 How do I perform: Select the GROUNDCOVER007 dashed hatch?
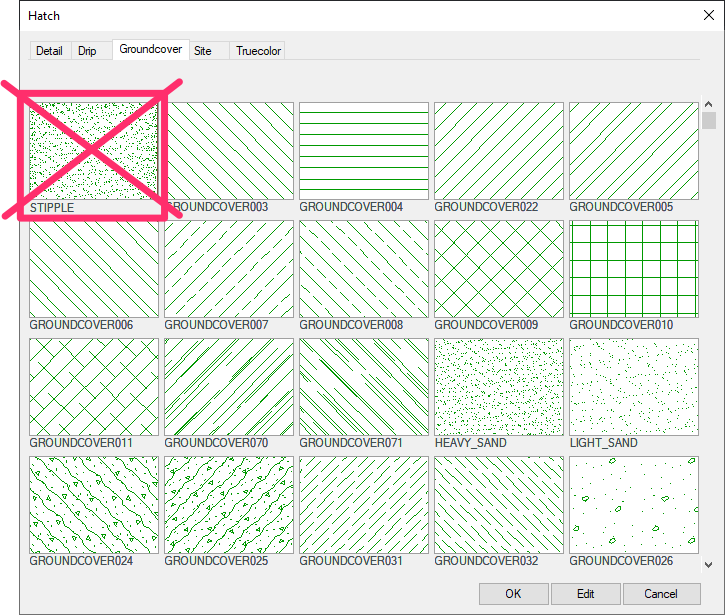tap(229, 269)
